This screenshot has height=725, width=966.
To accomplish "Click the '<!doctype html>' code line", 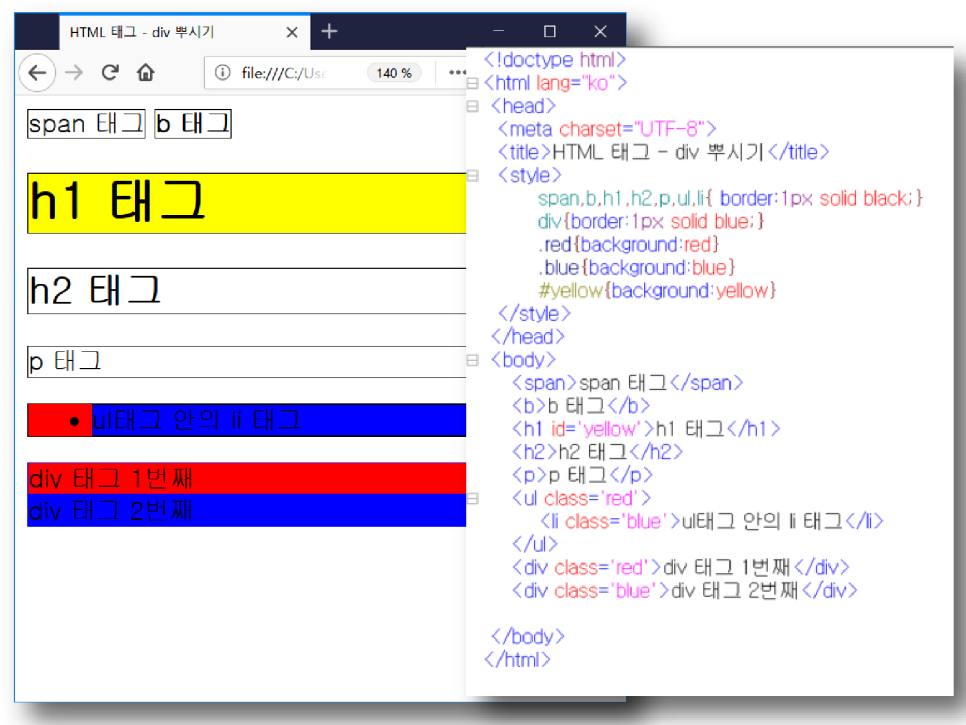I will point(554,60).
